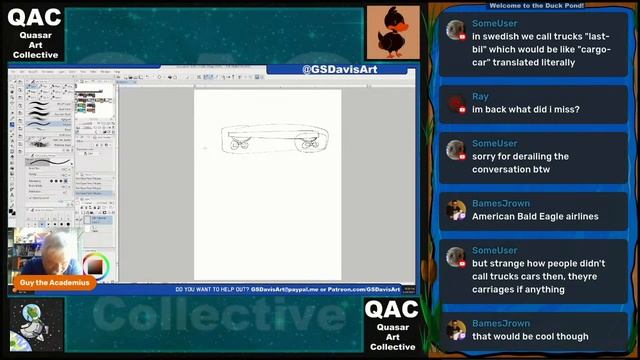Click the @GSDavisArt handle banner
Viewport: 640px width, 360px height.
340,69
